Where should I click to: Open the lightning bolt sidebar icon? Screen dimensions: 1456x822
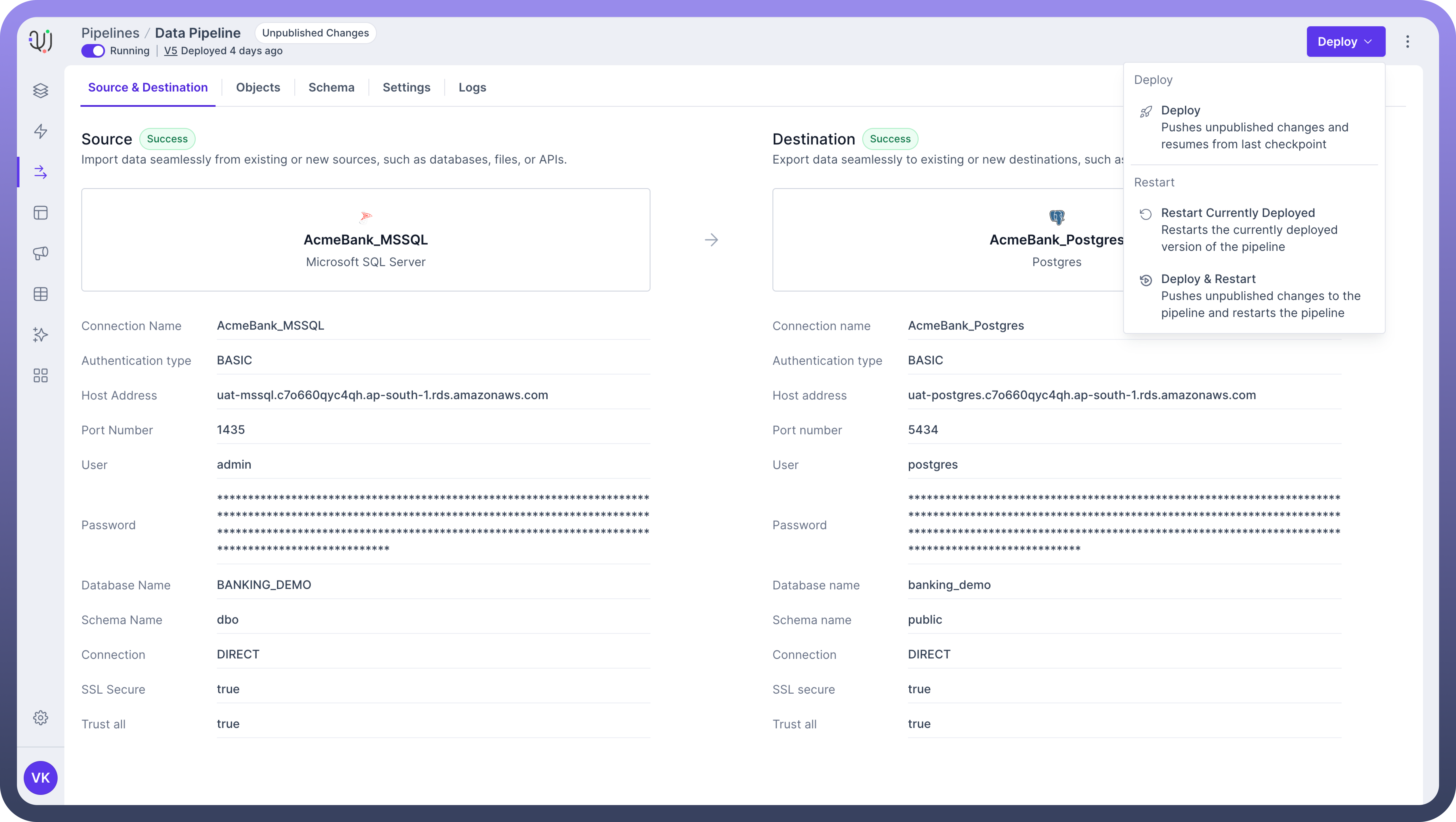41,131
